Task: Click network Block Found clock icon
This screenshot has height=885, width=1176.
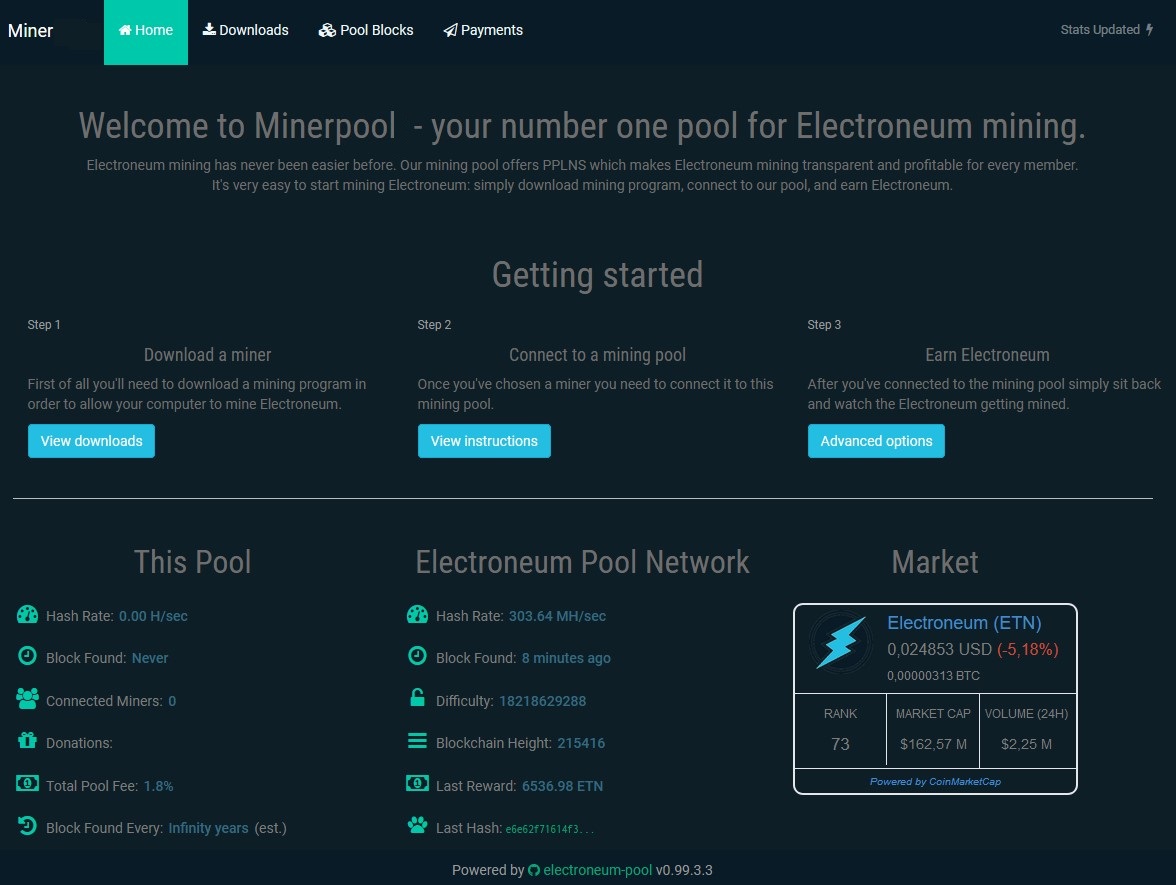Action: coord(417,656)
